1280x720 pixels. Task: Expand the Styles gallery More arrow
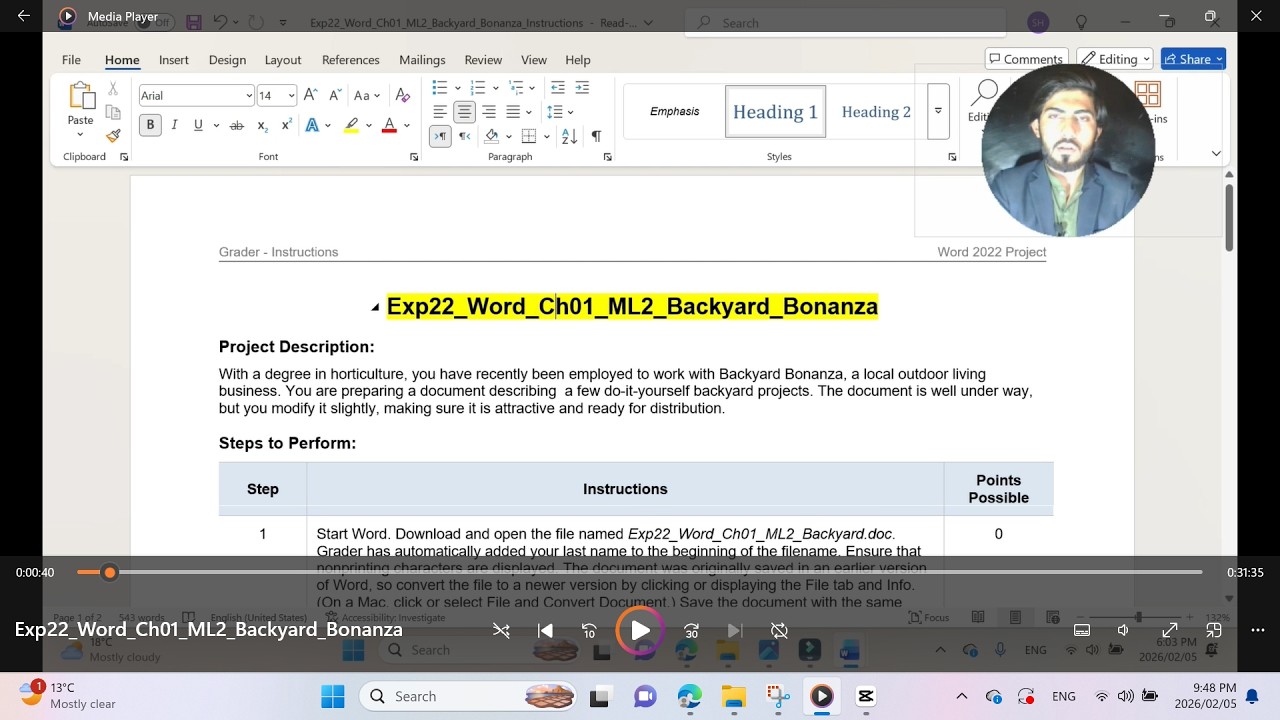pos(938,111)
